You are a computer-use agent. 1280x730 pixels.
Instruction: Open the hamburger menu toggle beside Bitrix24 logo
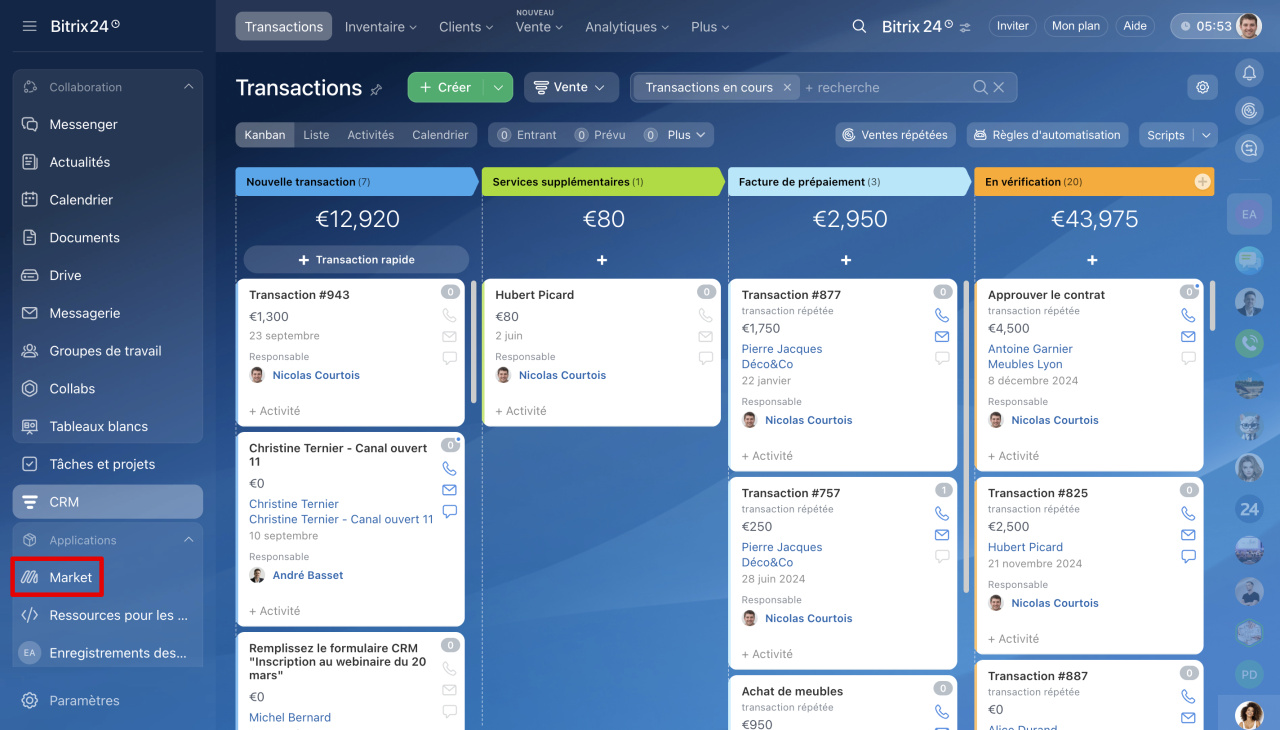(29, 26)
